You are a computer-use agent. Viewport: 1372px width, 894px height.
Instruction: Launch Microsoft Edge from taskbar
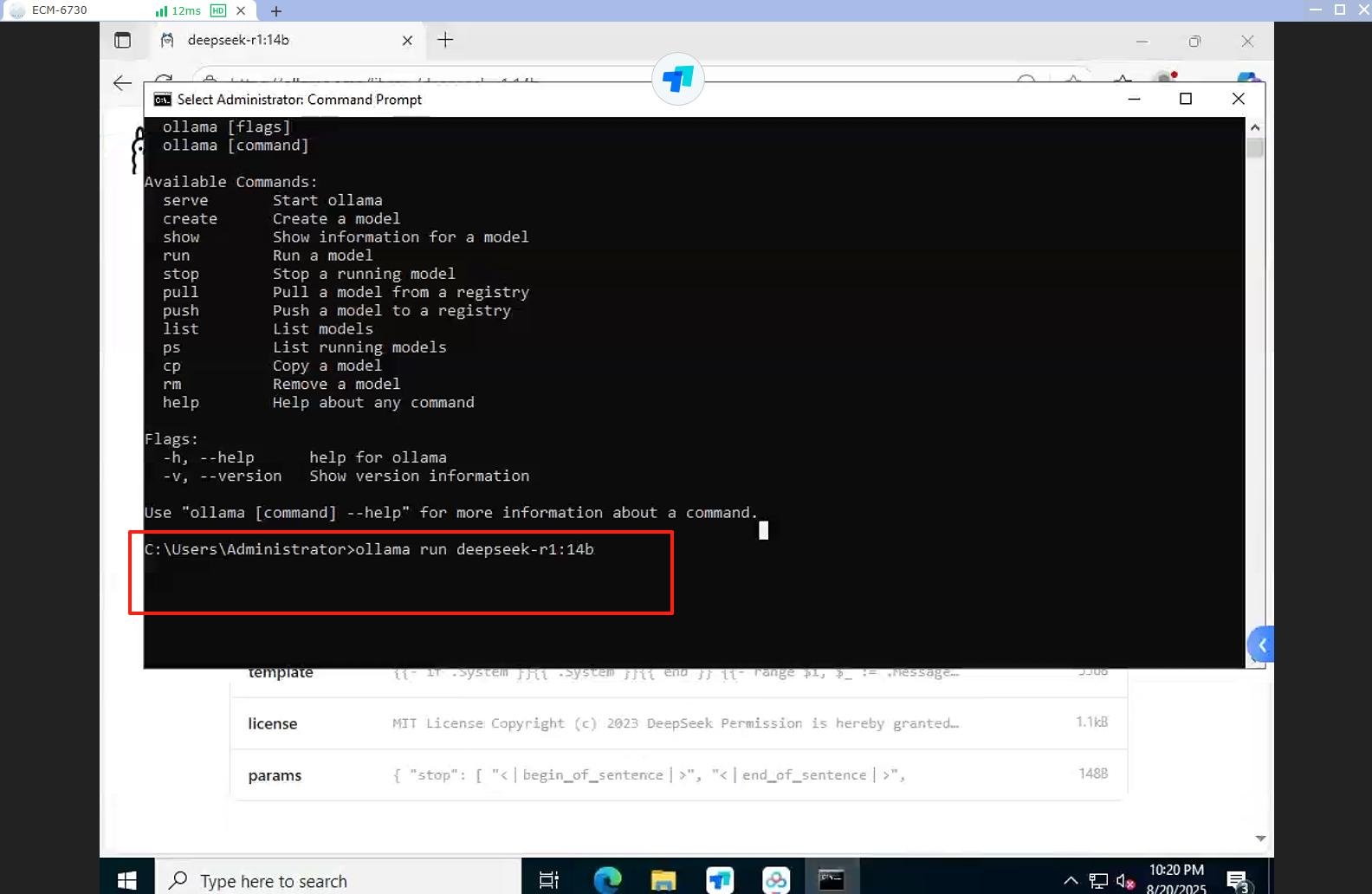pos(607,880)
